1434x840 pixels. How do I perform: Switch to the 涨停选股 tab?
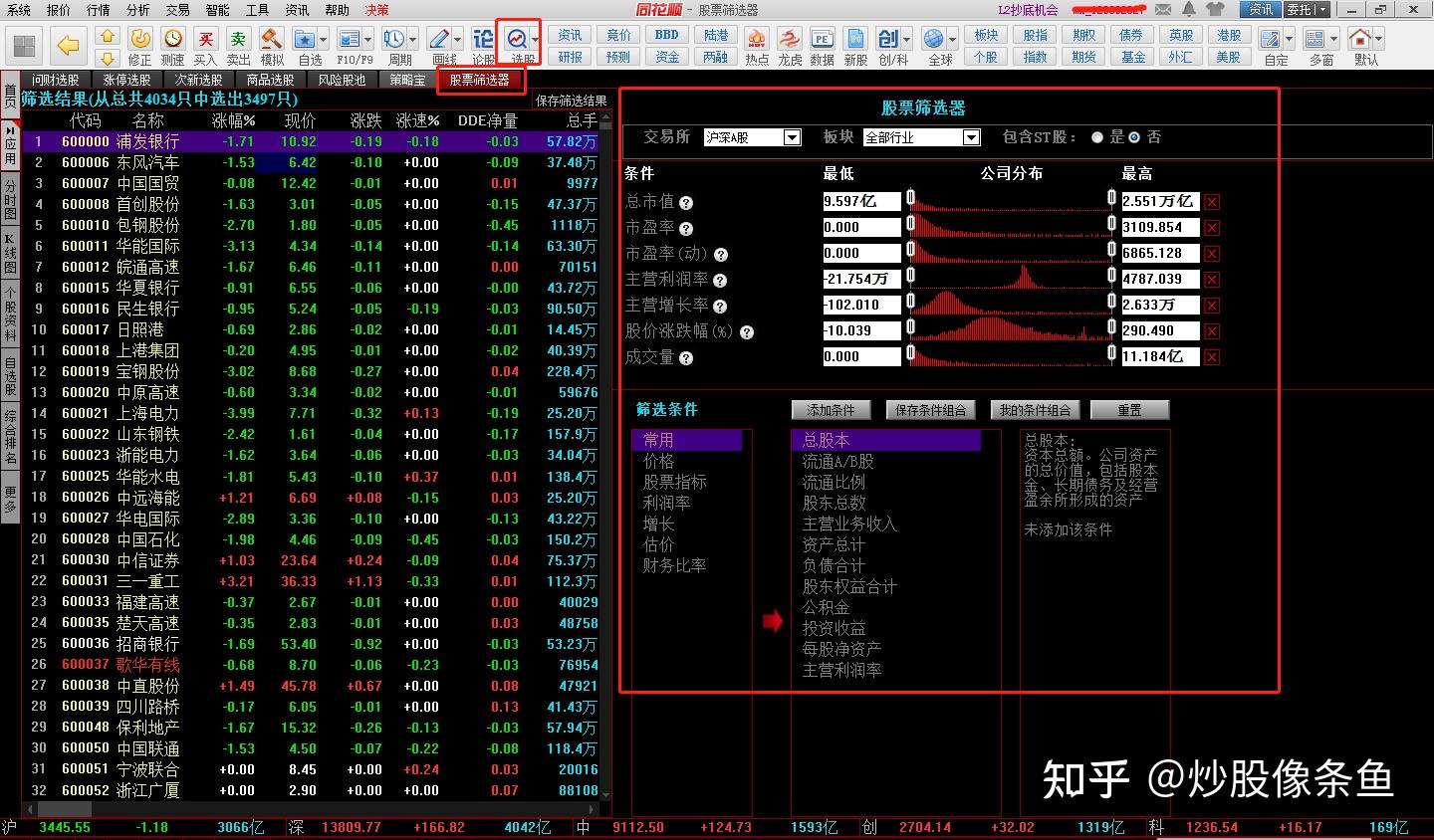click(x=126, y=80)
